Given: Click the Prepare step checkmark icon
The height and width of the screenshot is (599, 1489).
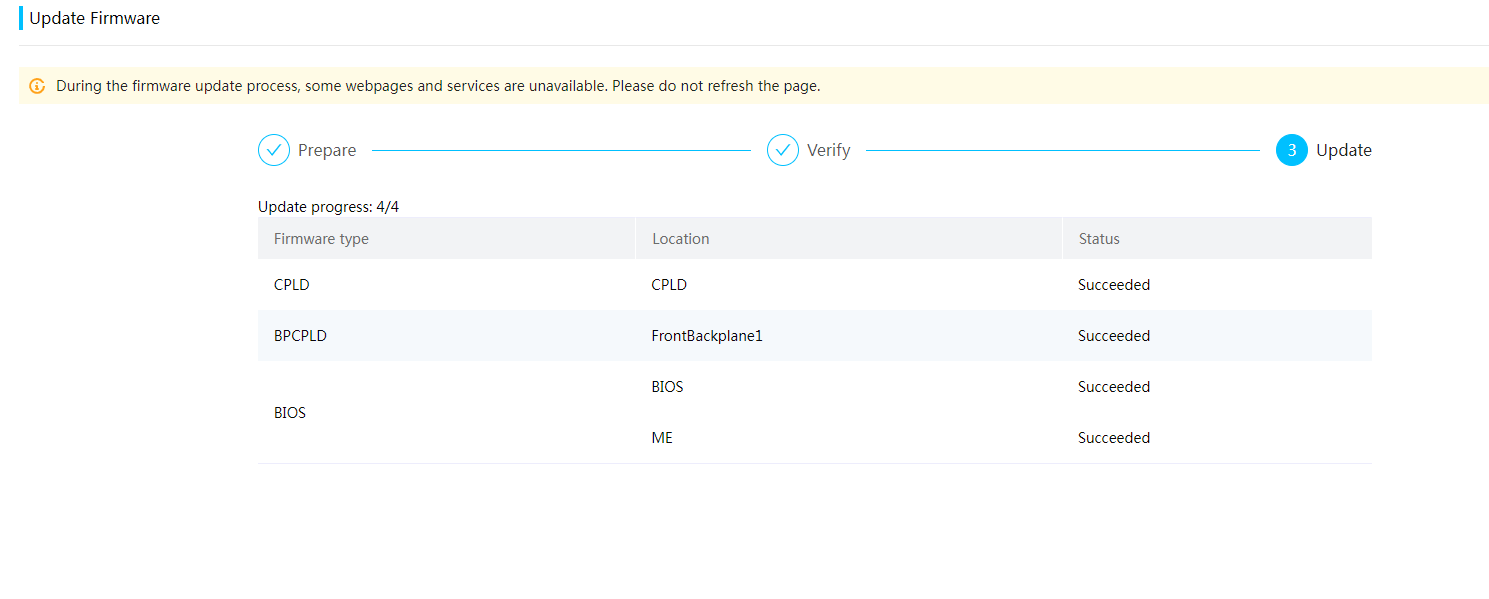Looking at the screenshot, I should tap(274, 150).
